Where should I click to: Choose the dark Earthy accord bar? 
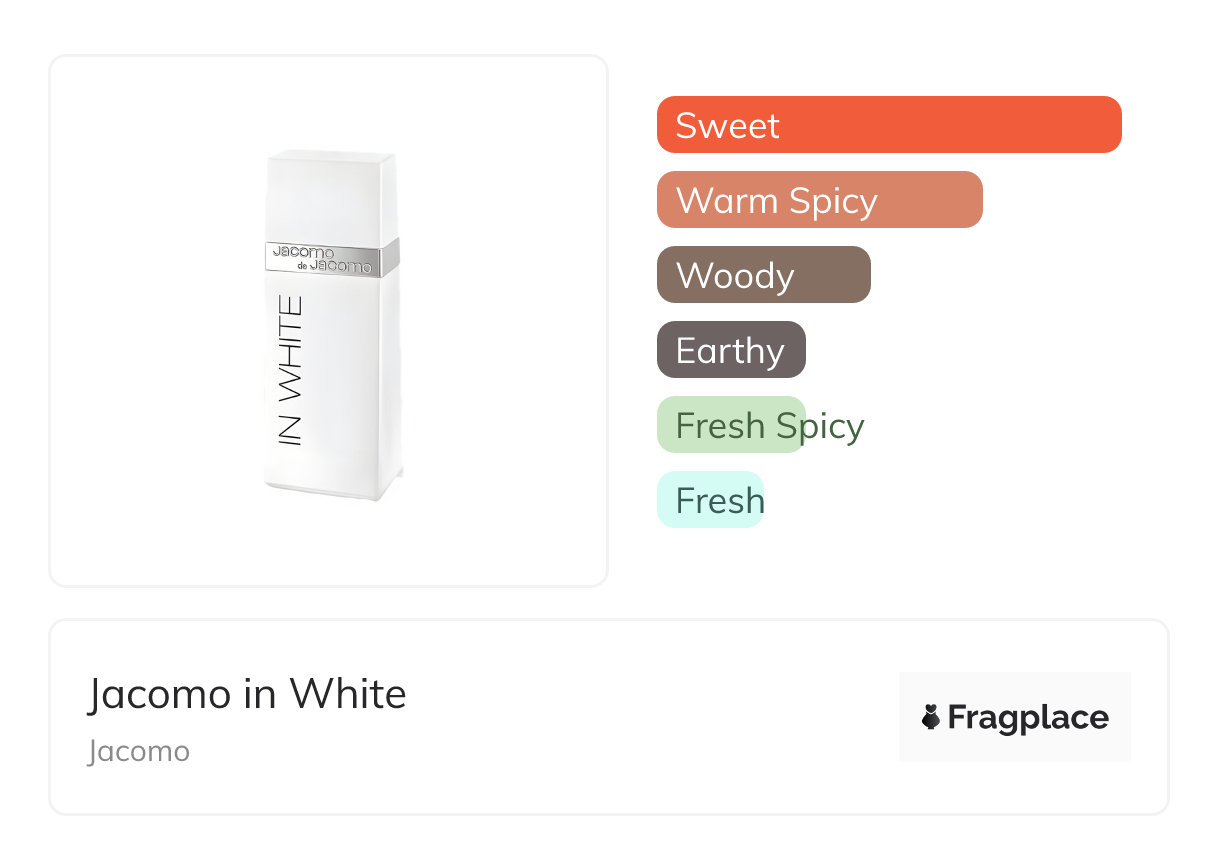[x=731, y=350]
